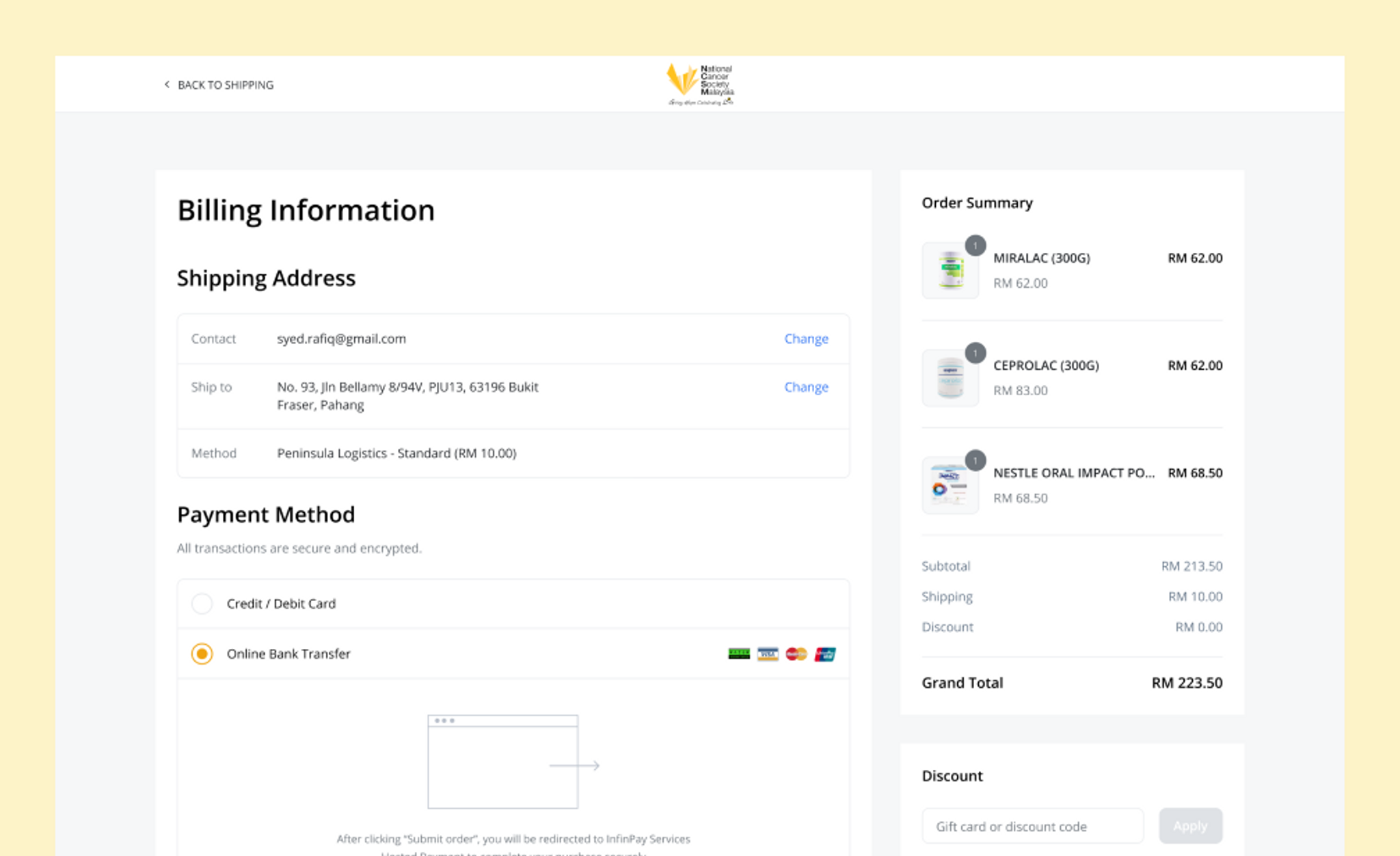Open Miralac (300G) product thumbnail
Image resolution: width=1400 pixels, height=856 pixels.
[x=950, y=271]
